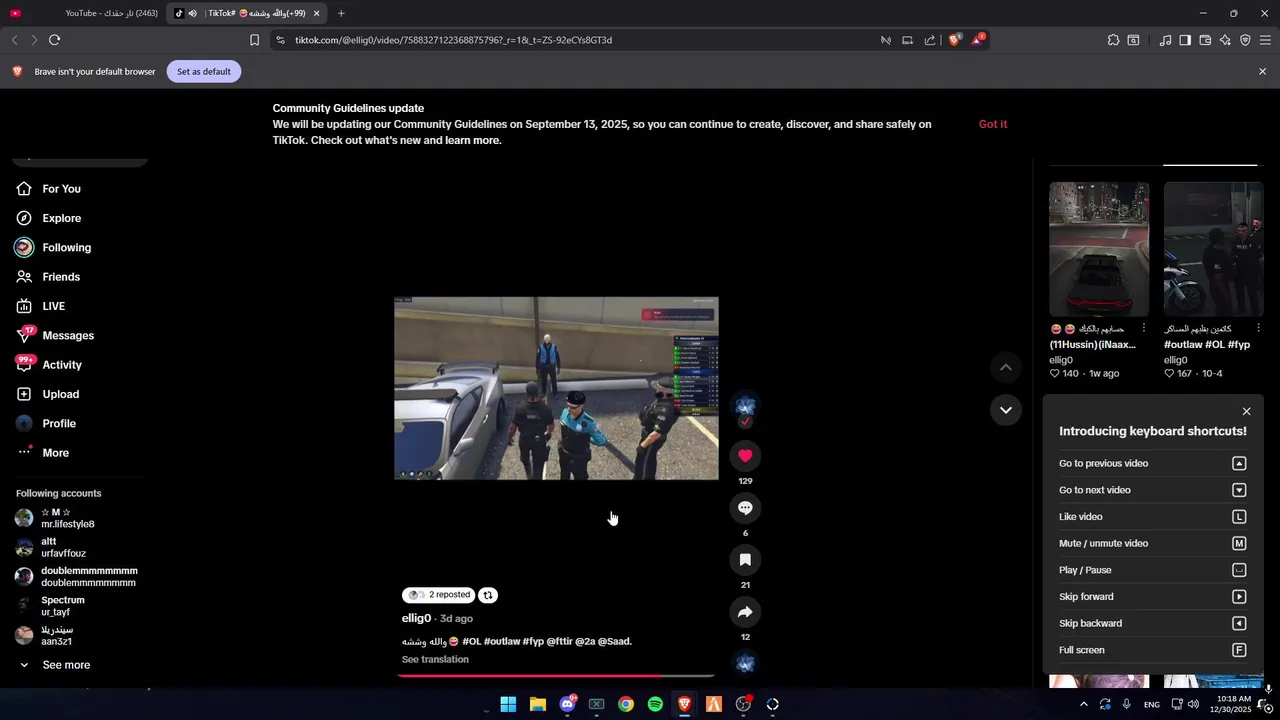The image size is (1280, 720).
Task: Click Set as default browser button
Action: [204, 72]
